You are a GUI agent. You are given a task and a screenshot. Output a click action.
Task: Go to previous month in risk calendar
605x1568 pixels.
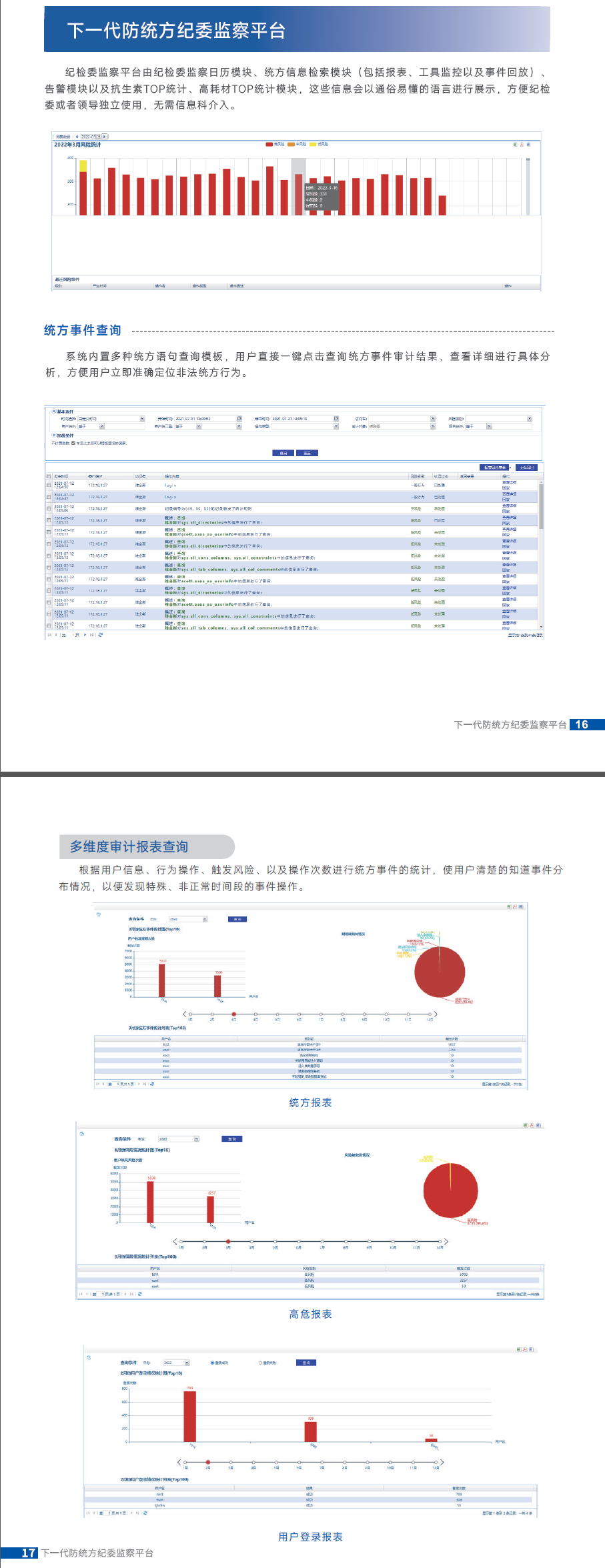[x=77, y=137]
